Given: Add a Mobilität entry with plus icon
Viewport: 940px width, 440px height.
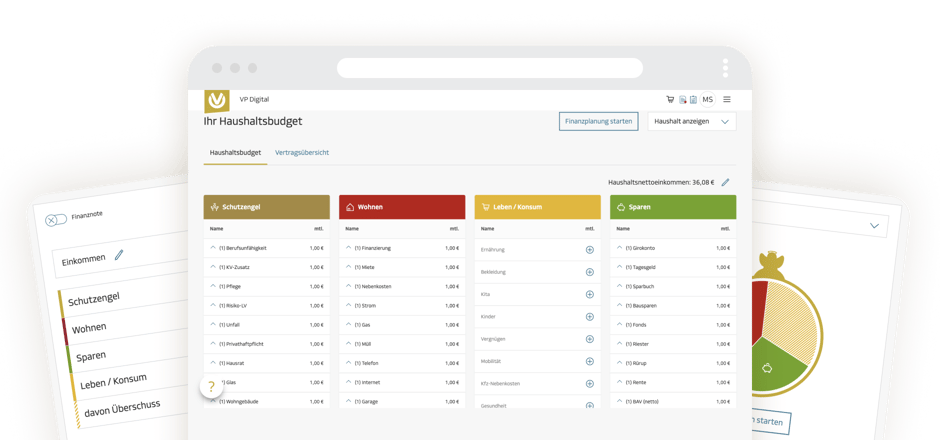Looking at the screenshot, I should click(x=589, y=361).
